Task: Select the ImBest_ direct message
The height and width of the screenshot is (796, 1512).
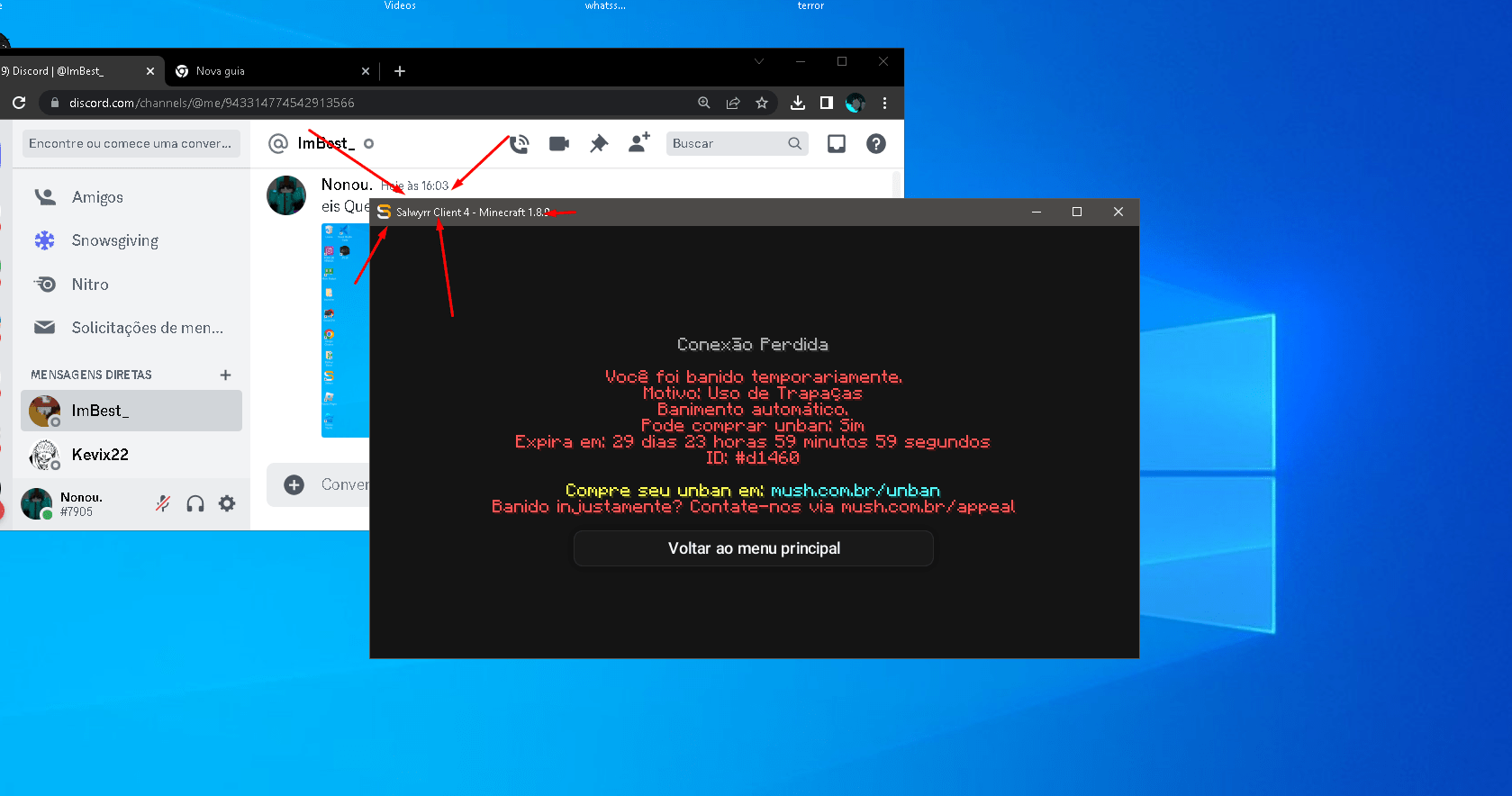Action: 131,411
